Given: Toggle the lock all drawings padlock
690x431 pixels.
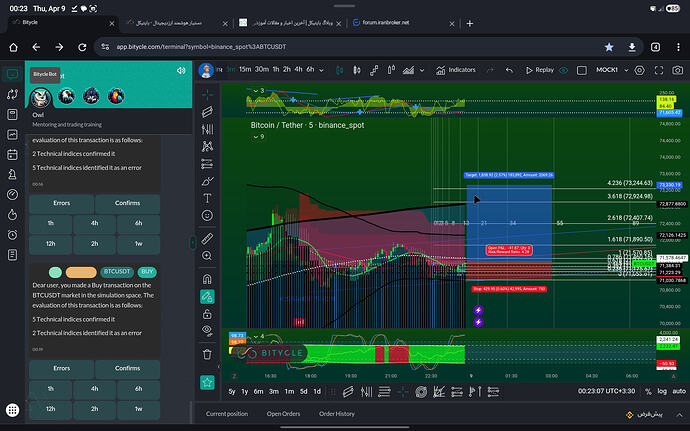Looking at the screenshot, I should click(207, 314).
